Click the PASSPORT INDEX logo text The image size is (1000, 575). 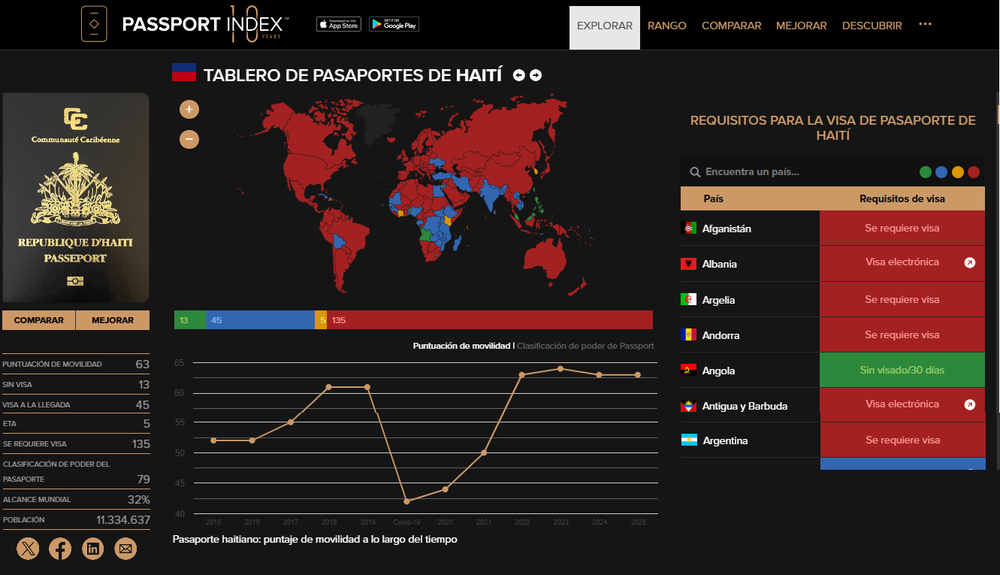(204, 24)
